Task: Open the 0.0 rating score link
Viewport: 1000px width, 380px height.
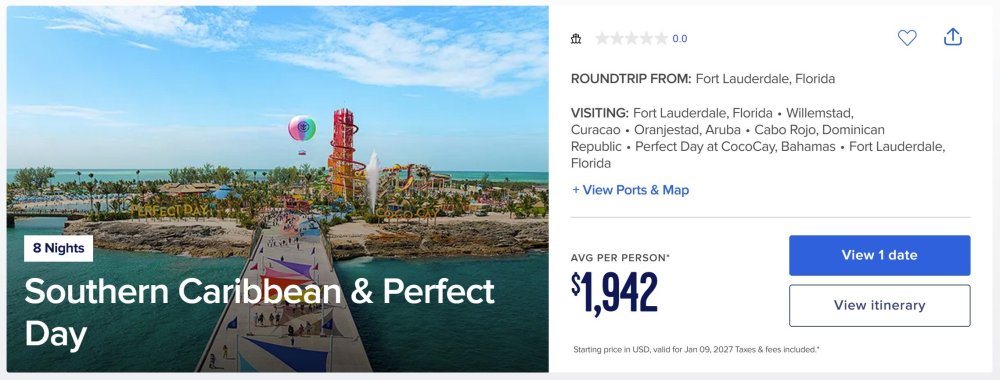Action: pos(680,39)
